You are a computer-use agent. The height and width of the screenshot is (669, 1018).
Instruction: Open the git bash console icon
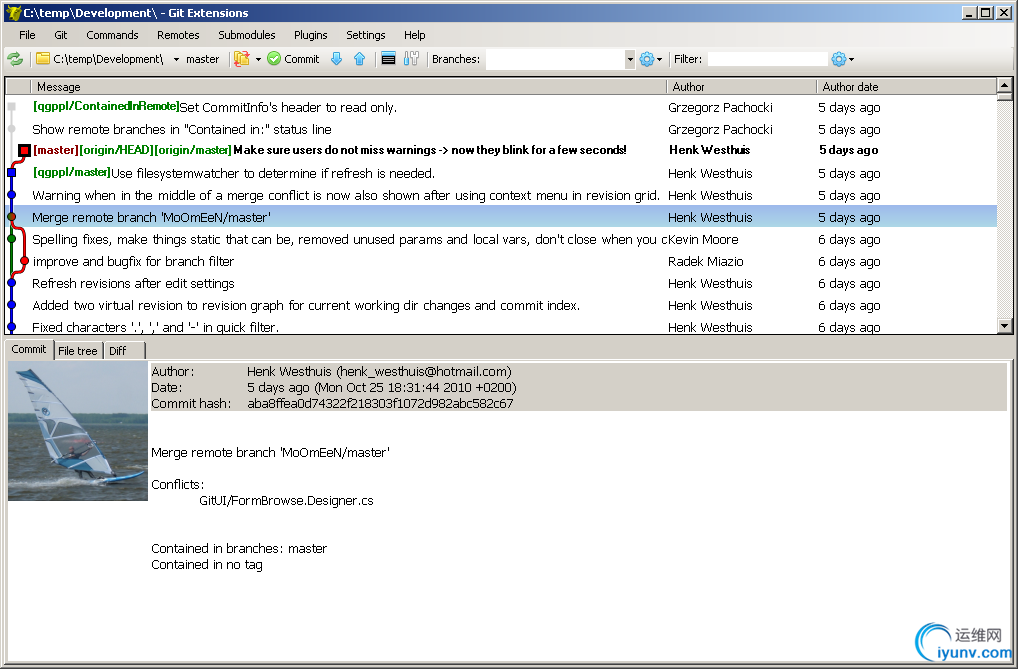[x=389, y=59]
